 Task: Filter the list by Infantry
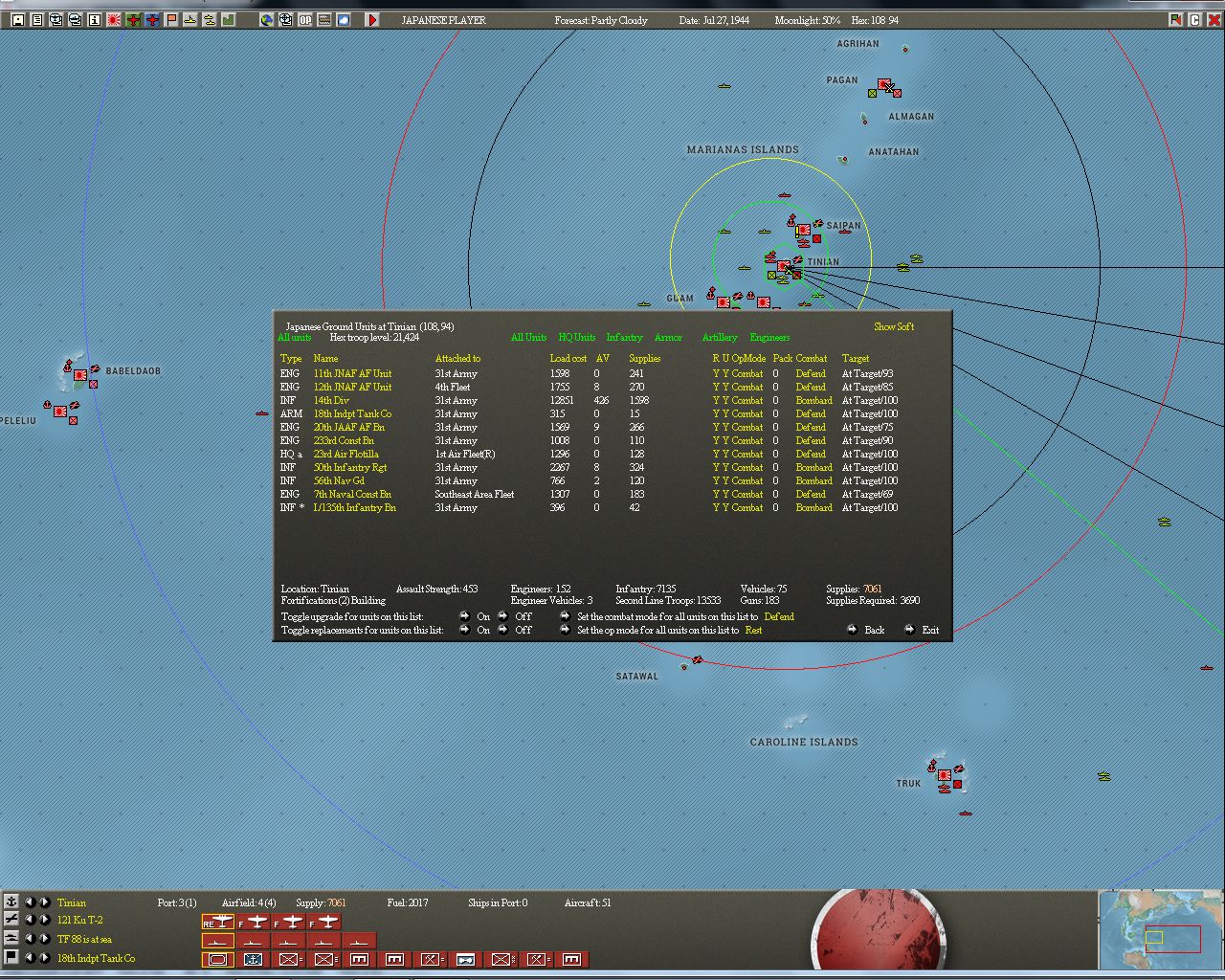click(624, 337)
